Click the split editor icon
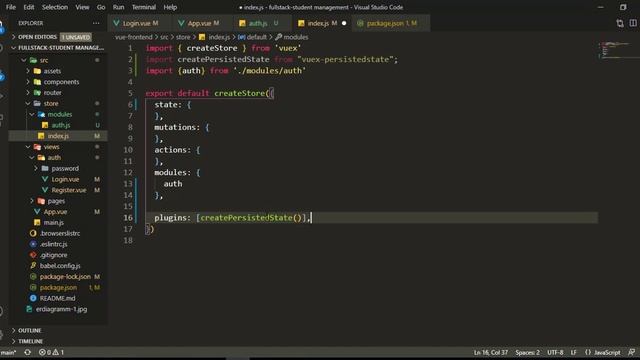Image resolution: width=640 pixels, height=360 pixels. pyautogui.click(x=633, y=23)
